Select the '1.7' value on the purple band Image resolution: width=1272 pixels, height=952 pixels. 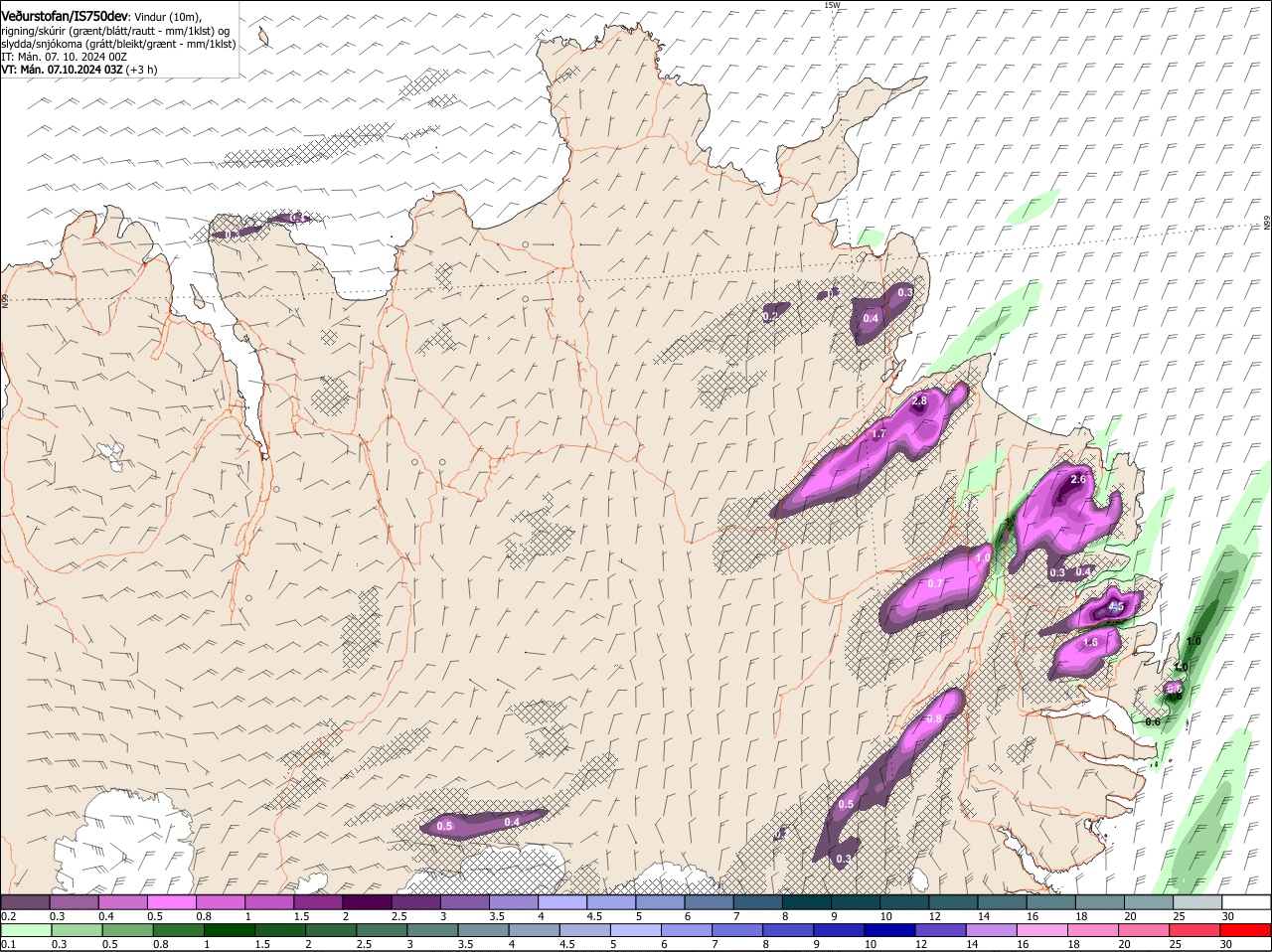tap(878, 434)
